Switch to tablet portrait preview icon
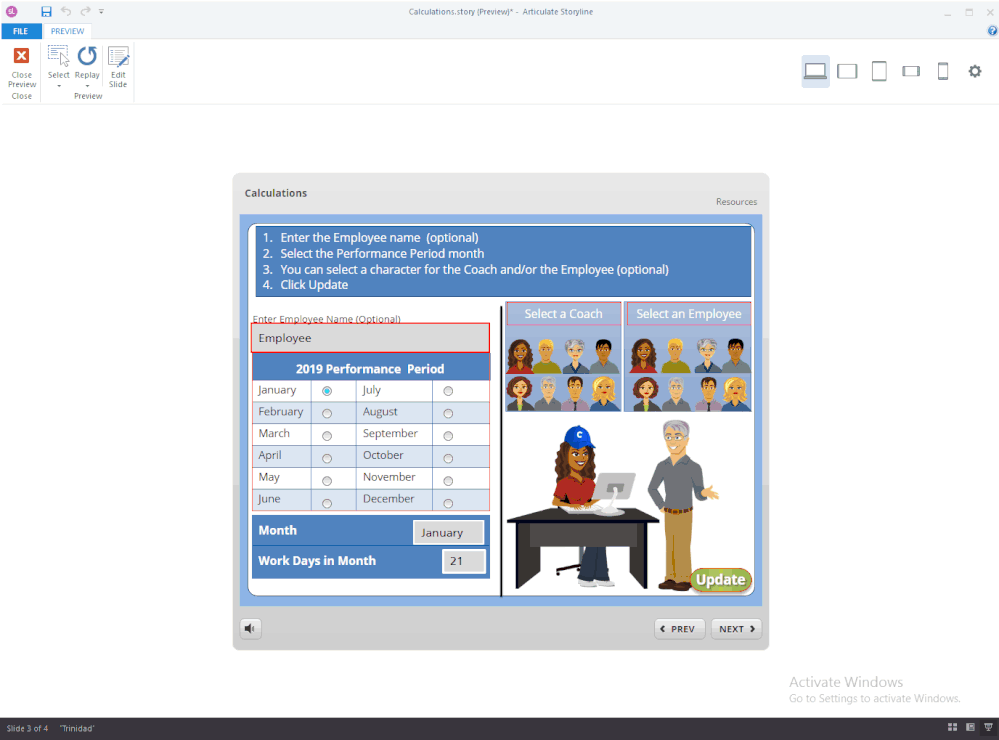 point(879,71)
